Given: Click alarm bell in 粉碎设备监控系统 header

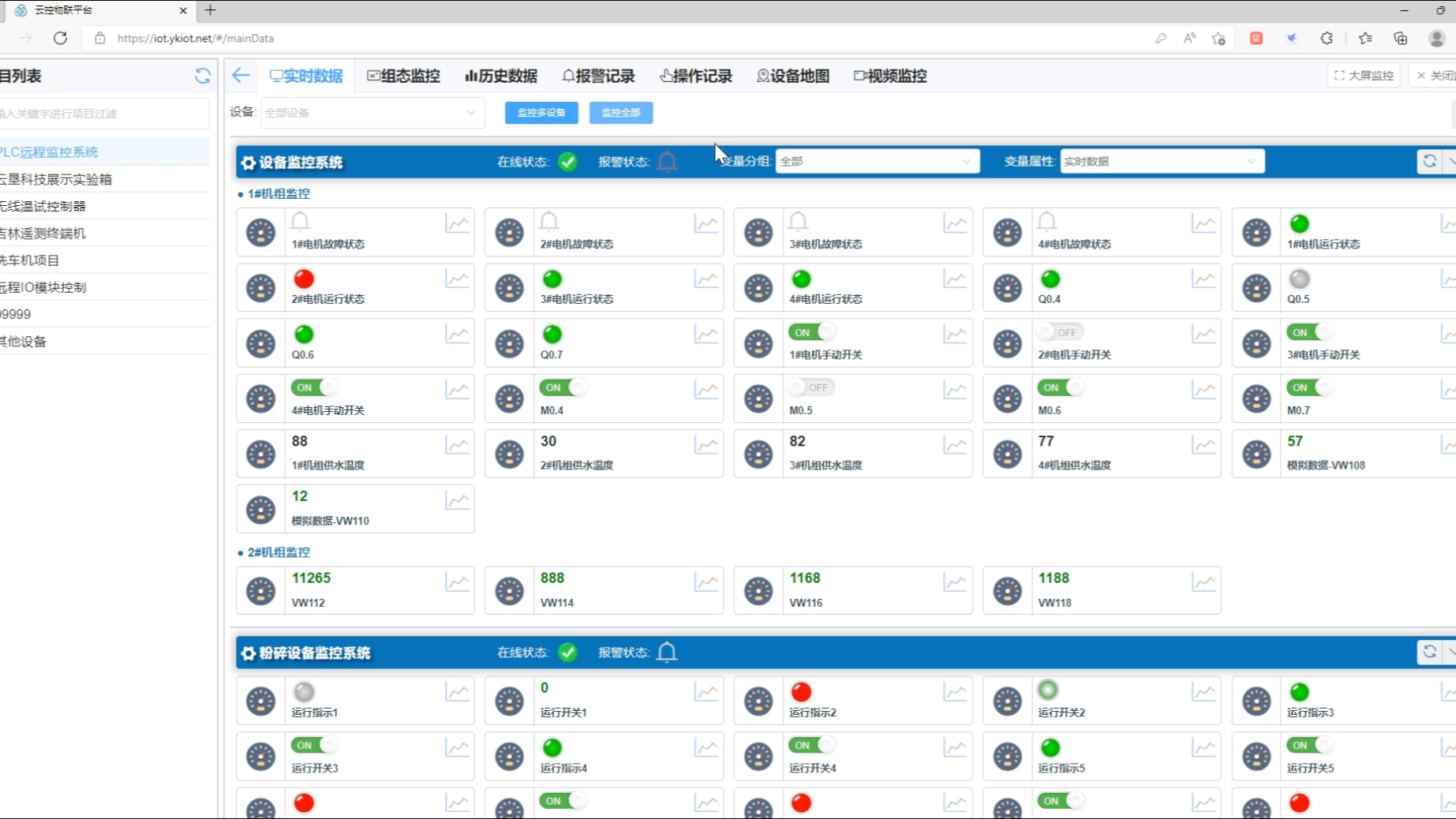Looking at the screenshot, I should click(x=667, y=653).
